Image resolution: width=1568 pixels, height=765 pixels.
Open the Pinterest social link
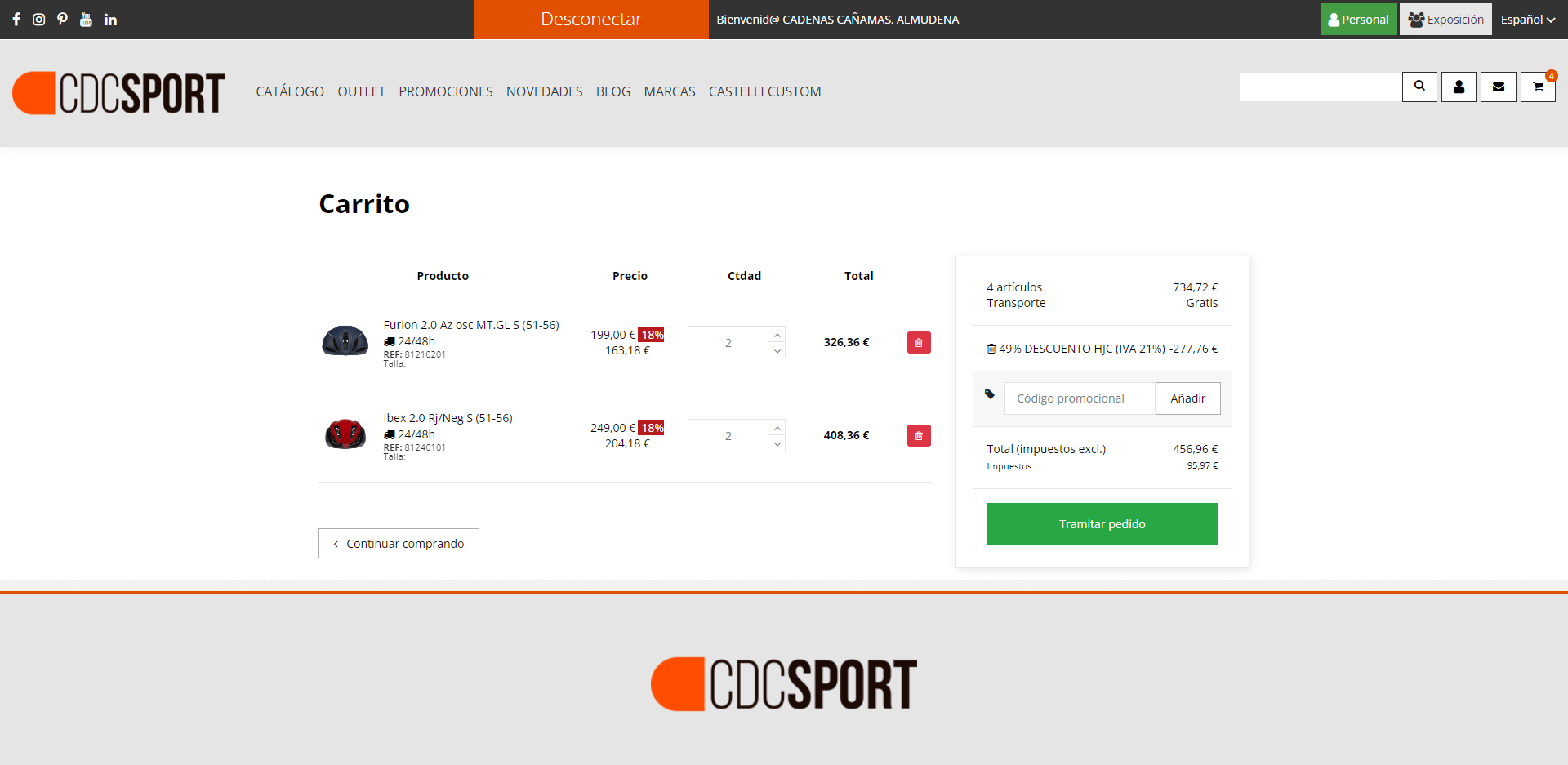point(62,20)
